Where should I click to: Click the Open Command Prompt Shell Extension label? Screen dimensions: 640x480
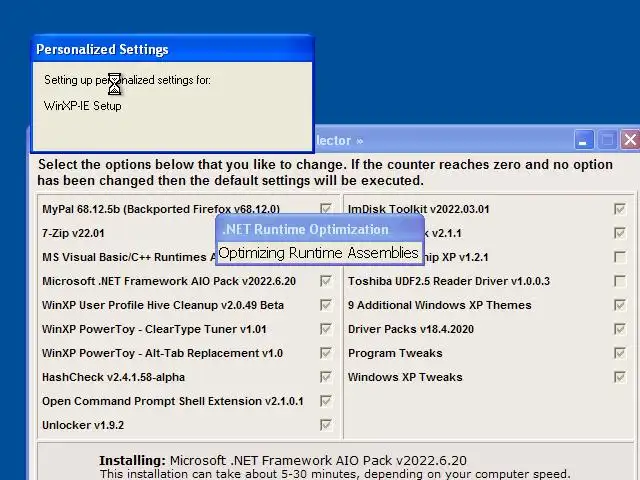point(173,401)
